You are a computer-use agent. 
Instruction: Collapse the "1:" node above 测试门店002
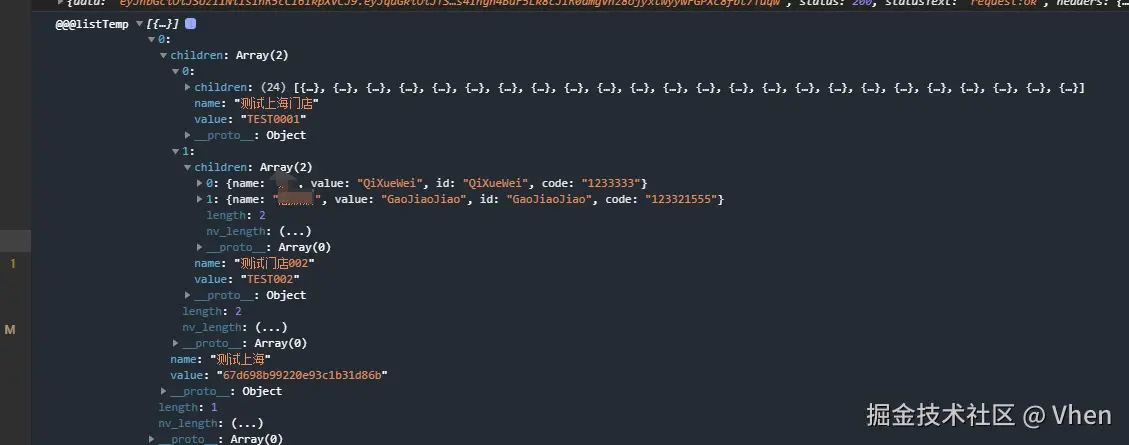(x=176, y=151)
